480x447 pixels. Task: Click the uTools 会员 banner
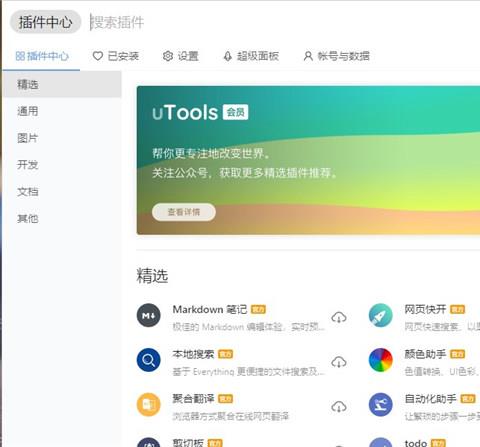[x=308, y=160]
